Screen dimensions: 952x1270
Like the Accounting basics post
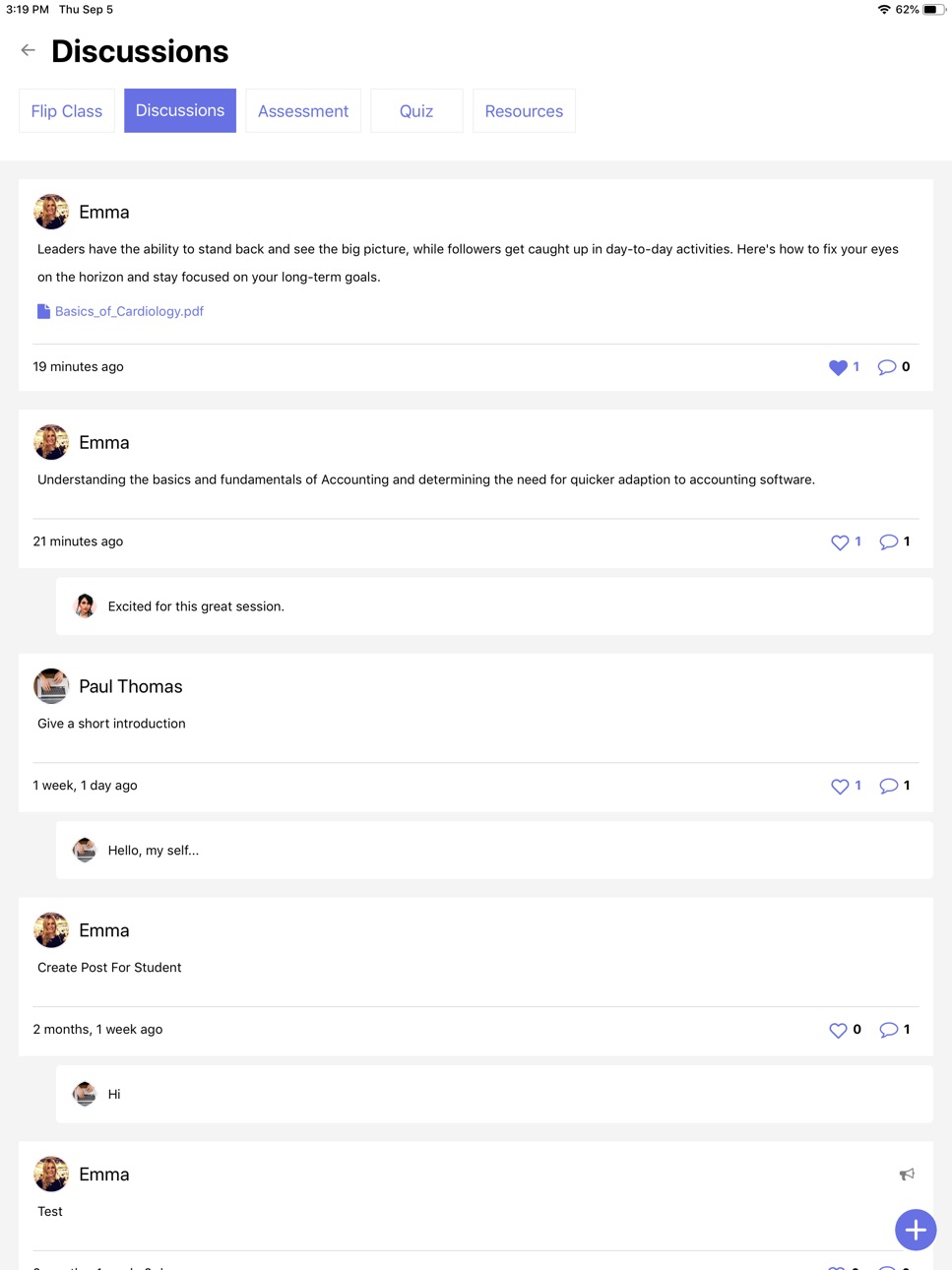tap(840, 542)
